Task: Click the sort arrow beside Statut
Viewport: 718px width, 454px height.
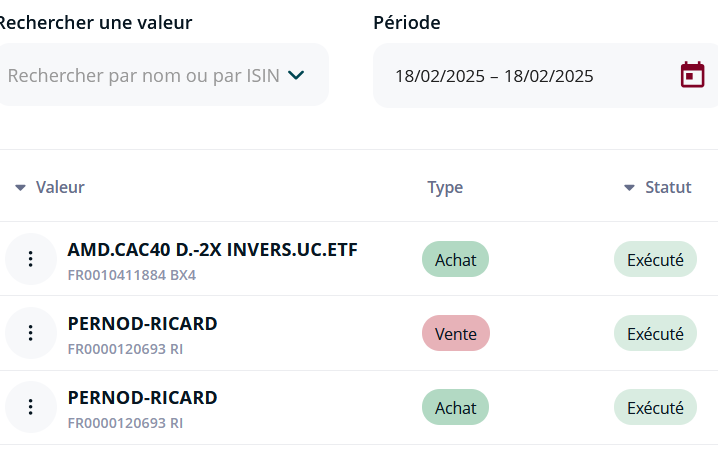Action: coord(629,187)
